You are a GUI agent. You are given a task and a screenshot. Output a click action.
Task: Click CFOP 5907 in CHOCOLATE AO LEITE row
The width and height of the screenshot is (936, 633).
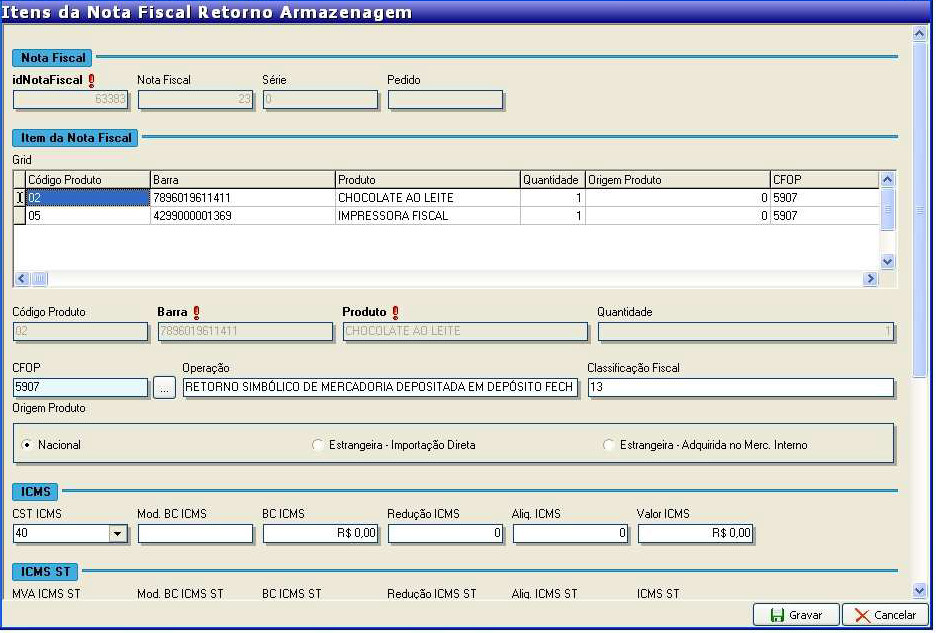pyautogui.click(x=824, y=198)
